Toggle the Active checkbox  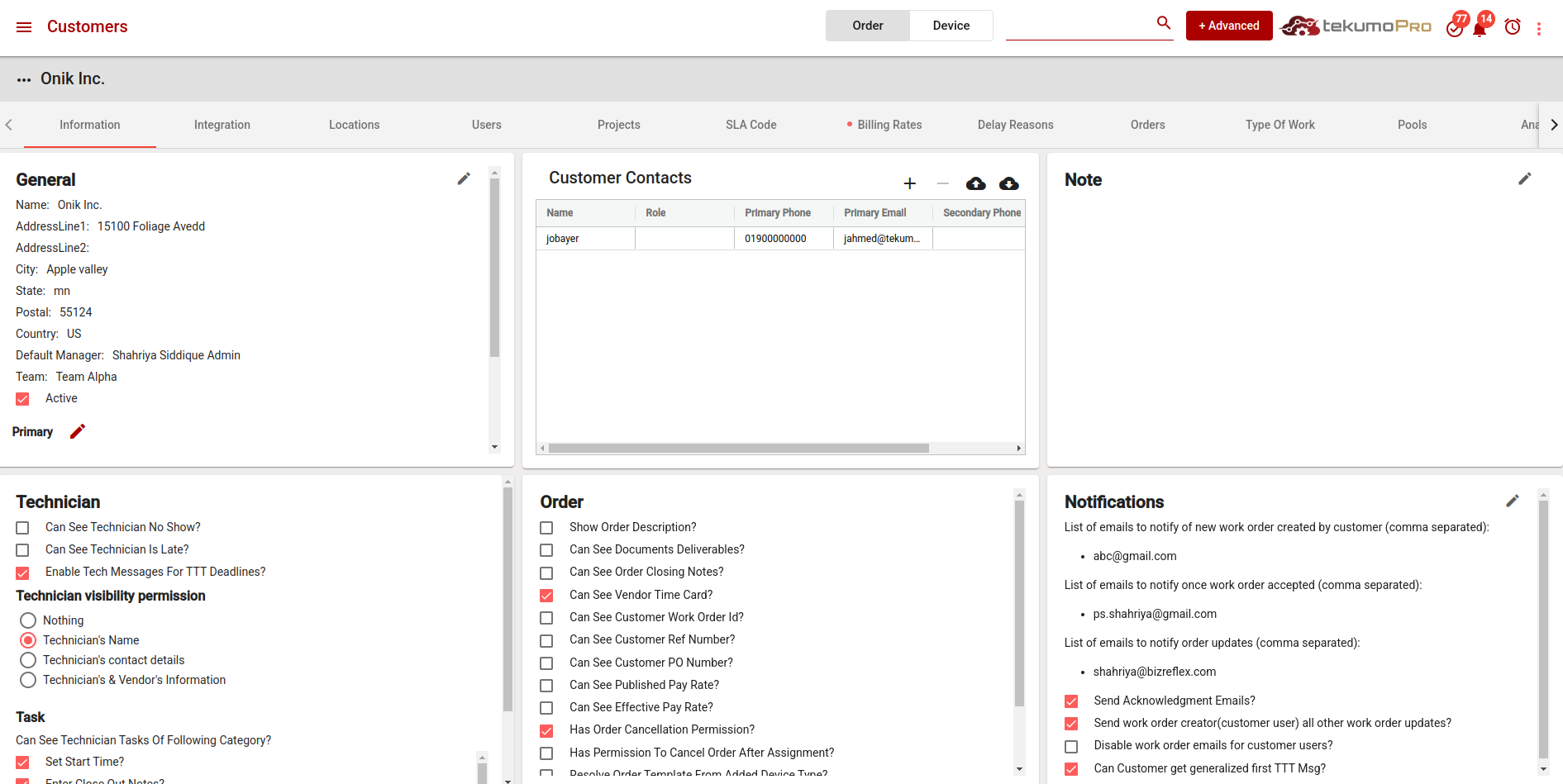point(23,399)
